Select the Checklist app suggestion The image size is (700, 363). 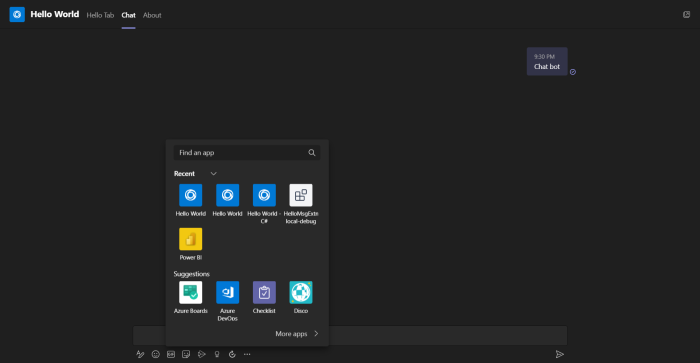point(264,297)
